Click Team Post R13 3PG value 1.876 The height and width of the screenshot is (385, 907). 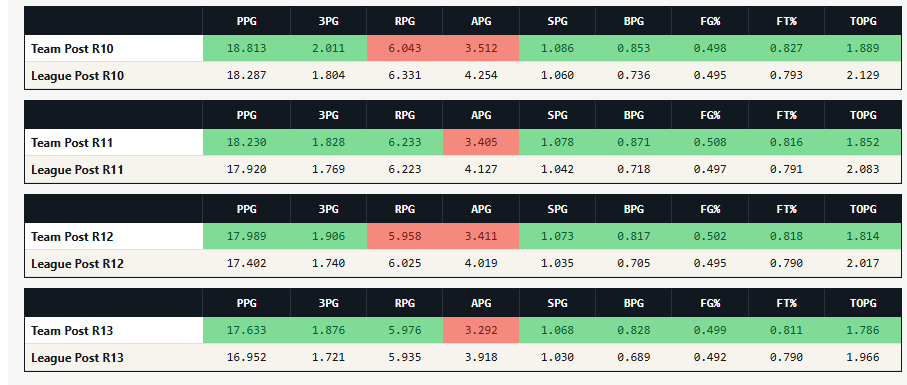point(329,331)
